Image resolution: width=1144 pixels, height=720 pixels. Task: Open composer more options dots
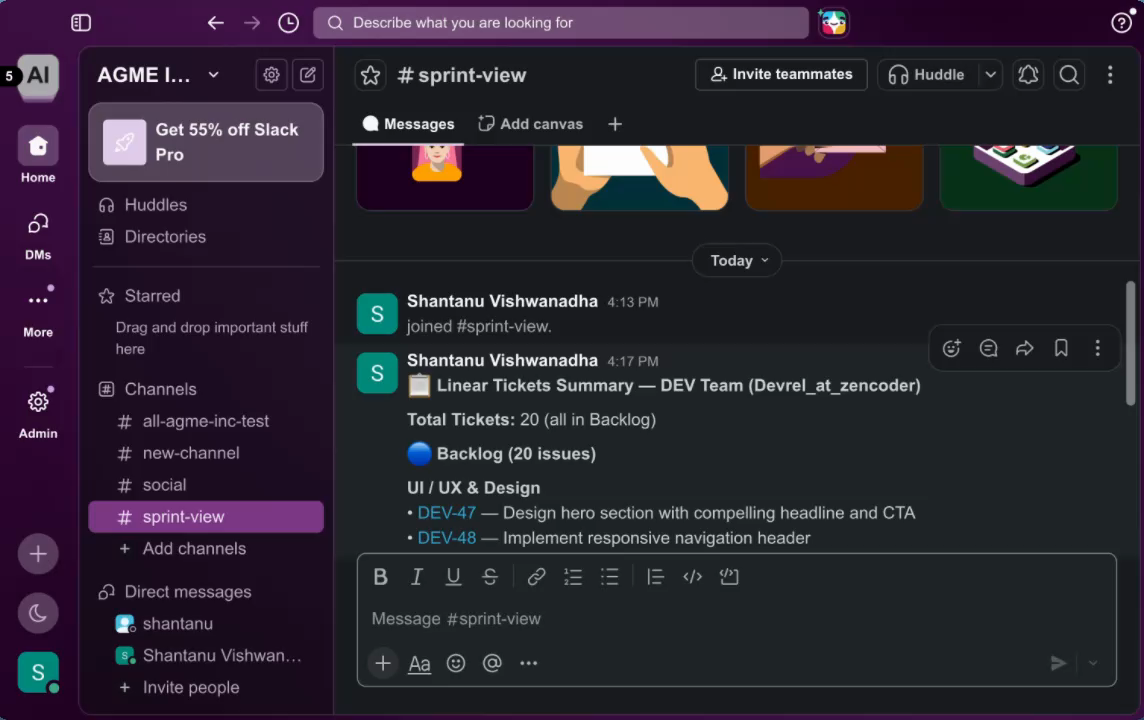click(x=529, y=663)
